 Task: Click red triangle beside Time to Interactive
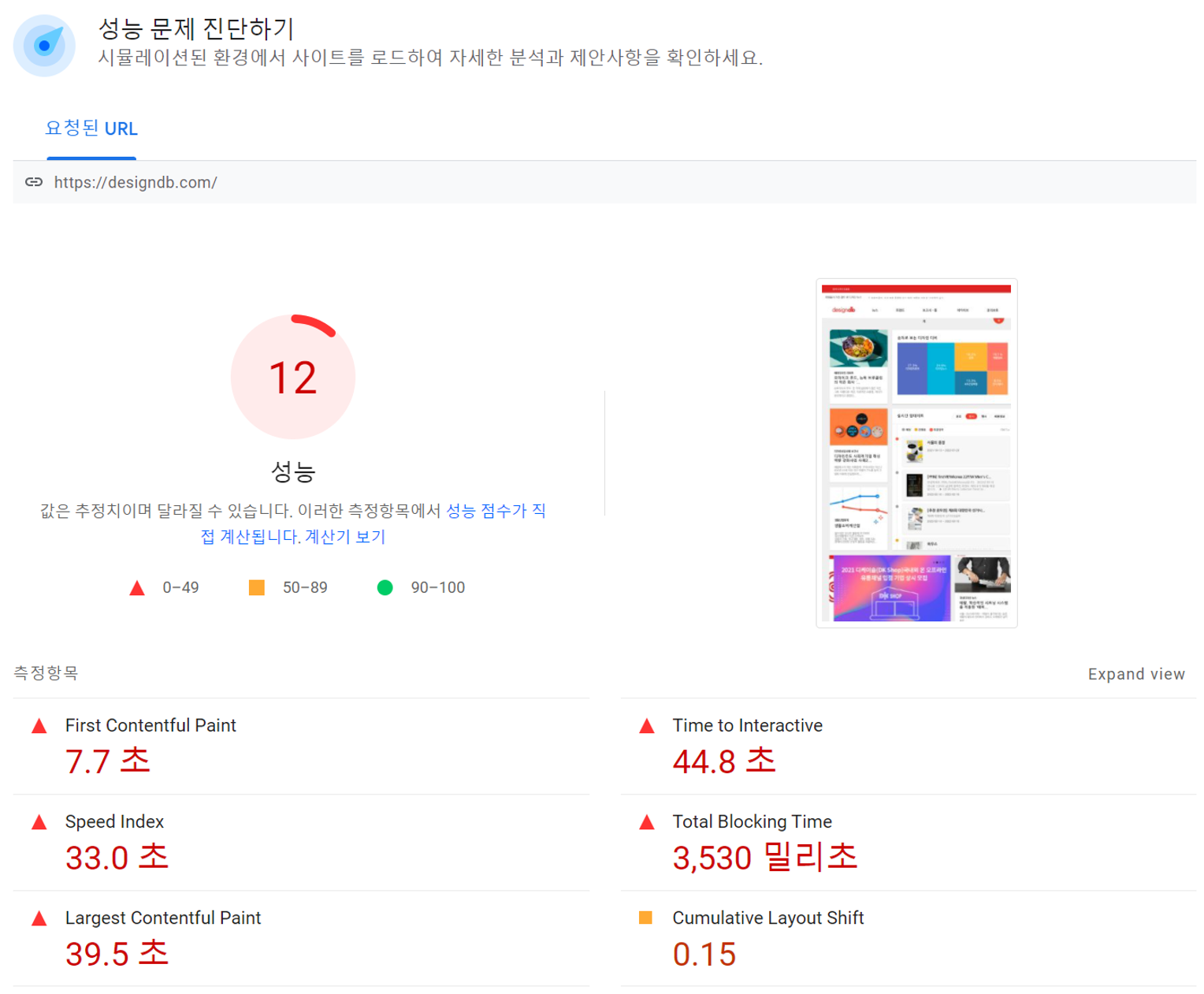(646, 726)
